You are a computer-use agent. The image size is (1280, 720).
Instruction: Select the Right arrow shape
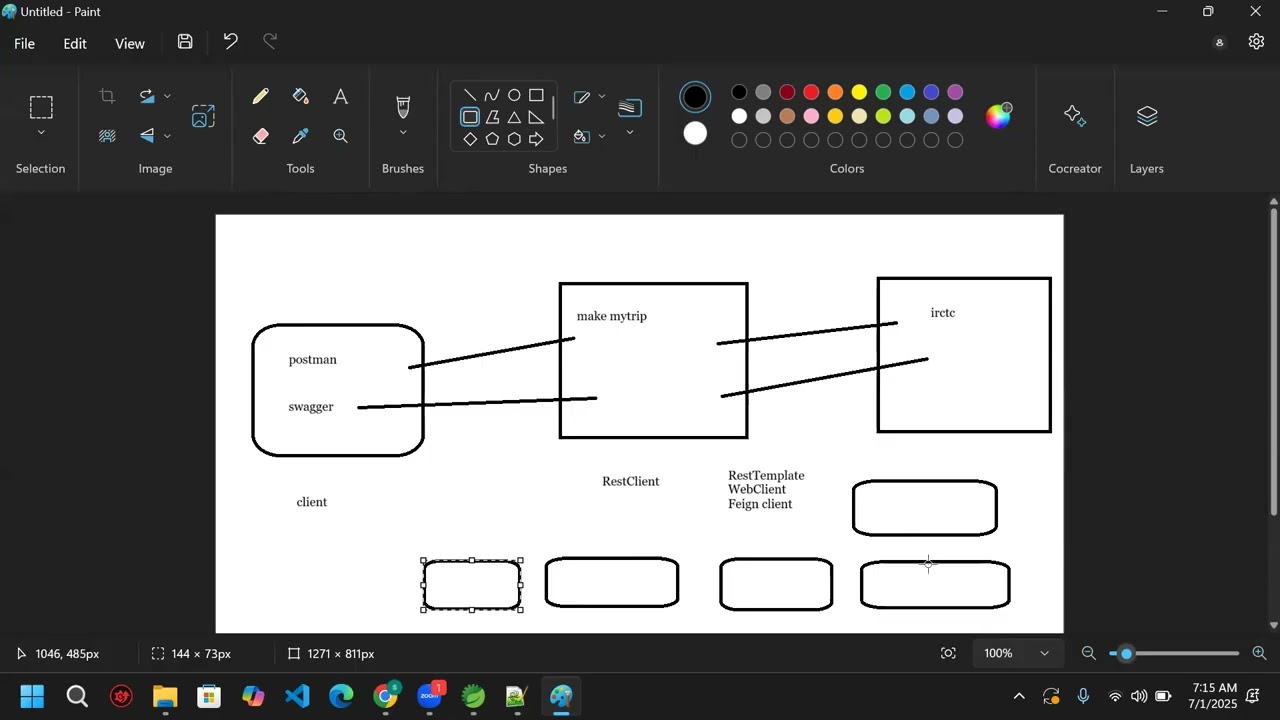[537, 139]
